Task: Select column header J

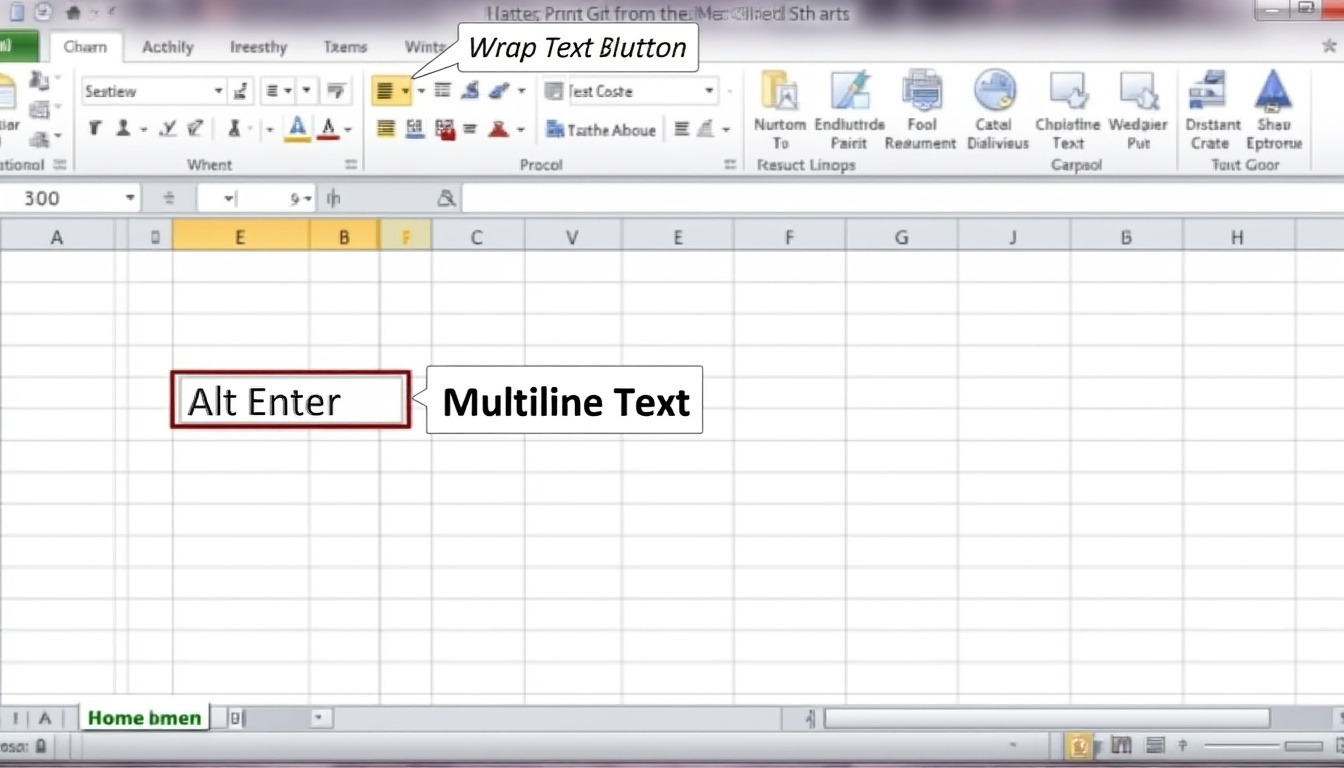Action: click(1013, 237)
